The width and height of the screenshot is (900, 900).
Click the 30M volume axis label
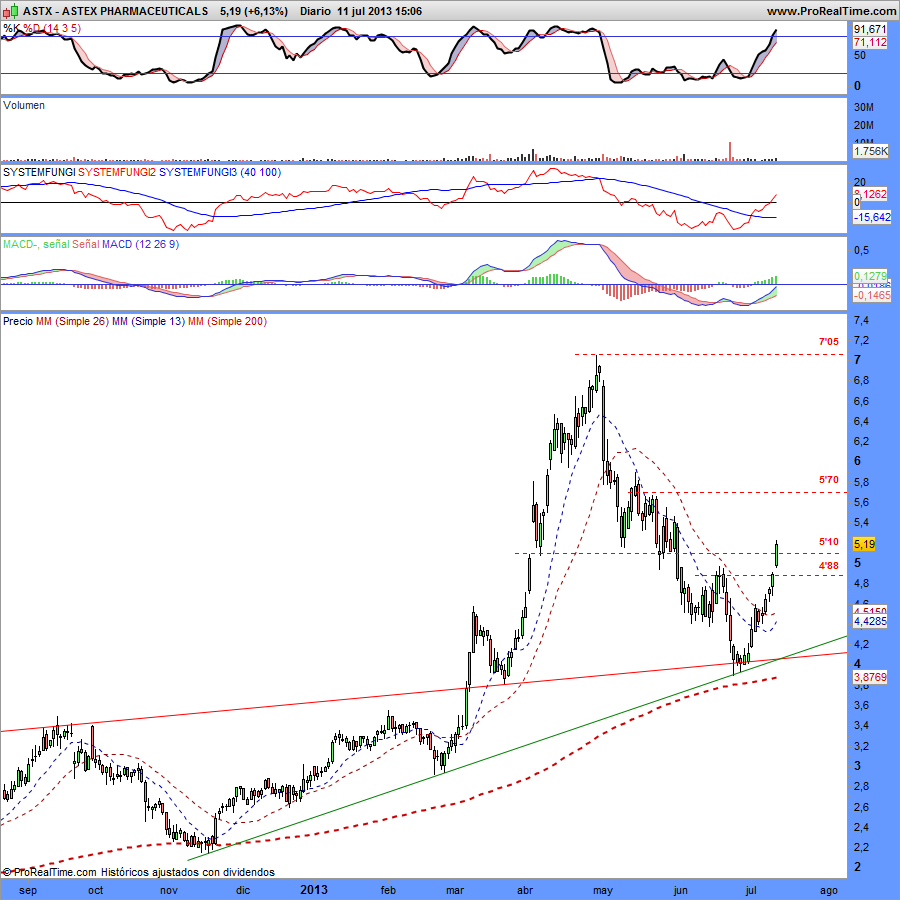tap(863, 107)
